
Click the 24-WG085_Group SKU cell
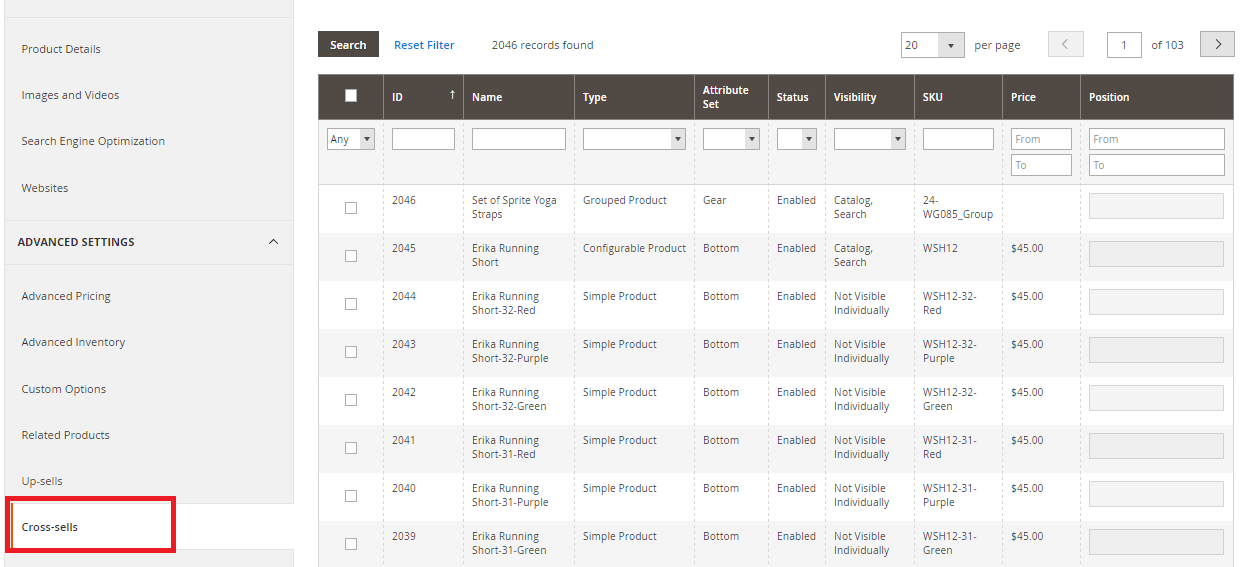pyautogui.click(x=957, y=207)
